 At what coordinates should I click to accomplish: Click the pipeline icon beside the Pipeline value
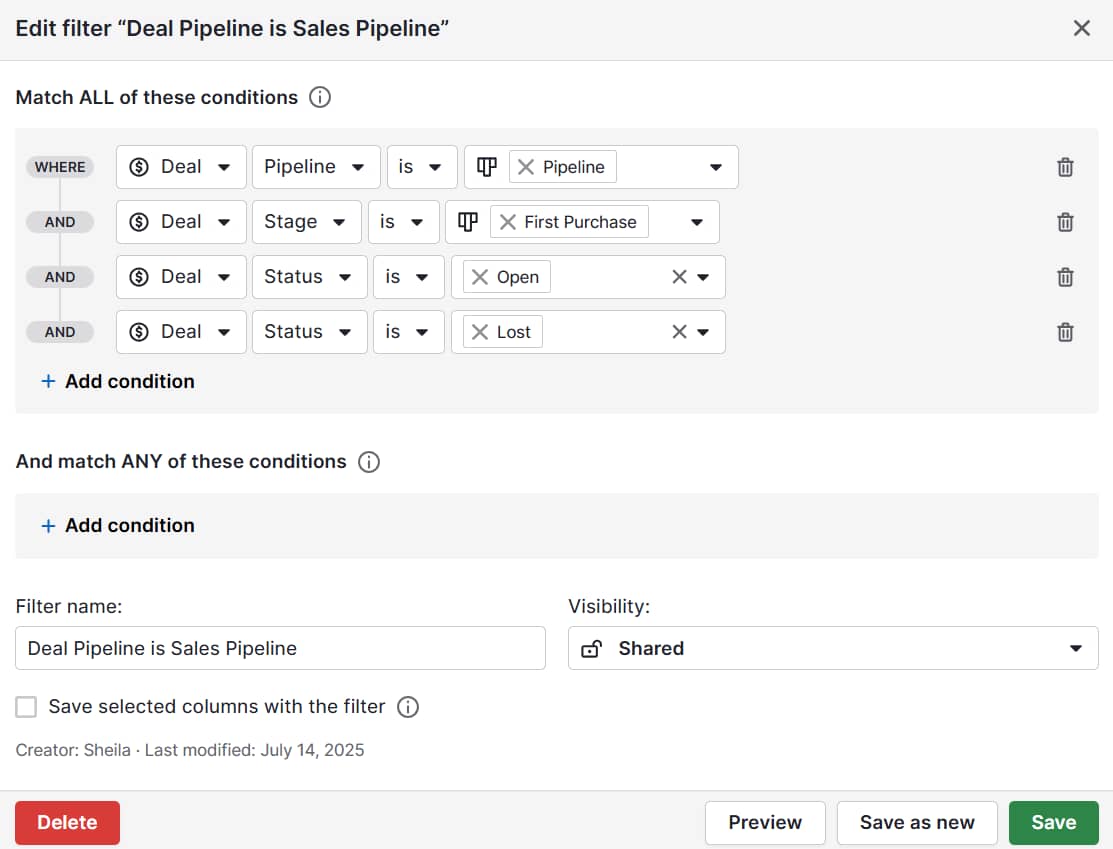[486, 166]
